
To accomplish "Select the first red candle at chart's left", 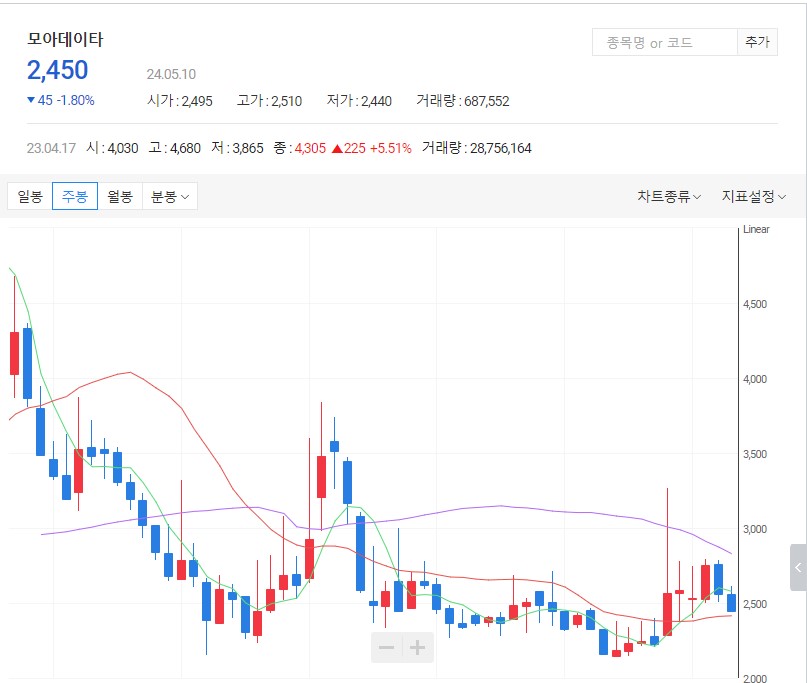I will [14, 352].
